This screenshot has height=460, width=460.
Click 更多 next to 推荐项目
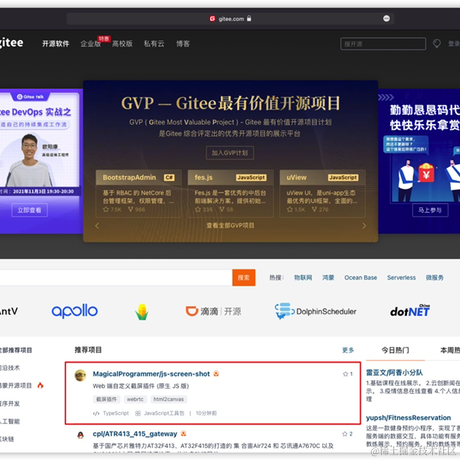348,350
